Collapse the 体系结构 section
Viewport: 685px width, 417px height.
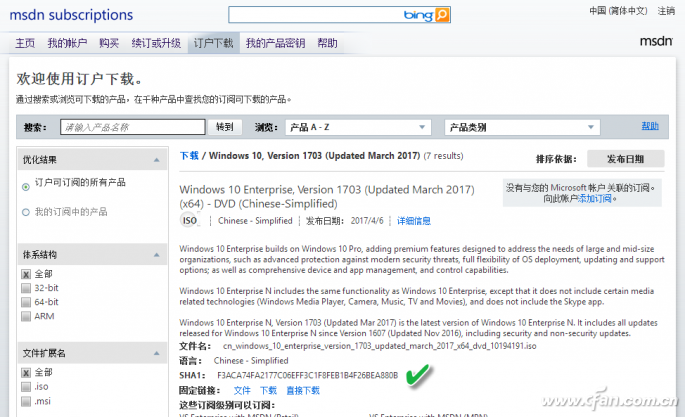156,255
